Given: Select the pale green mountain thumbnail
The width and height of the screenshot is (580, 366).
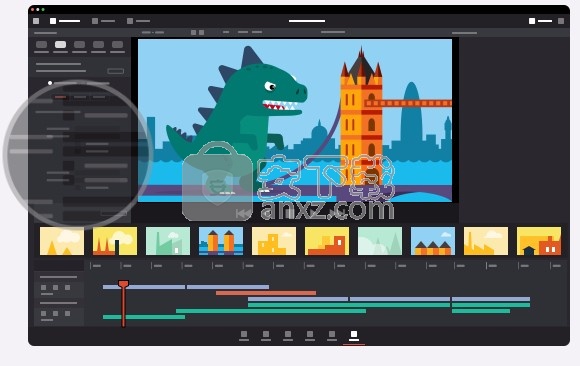Looking at the screenshot, I should [380, 241].
